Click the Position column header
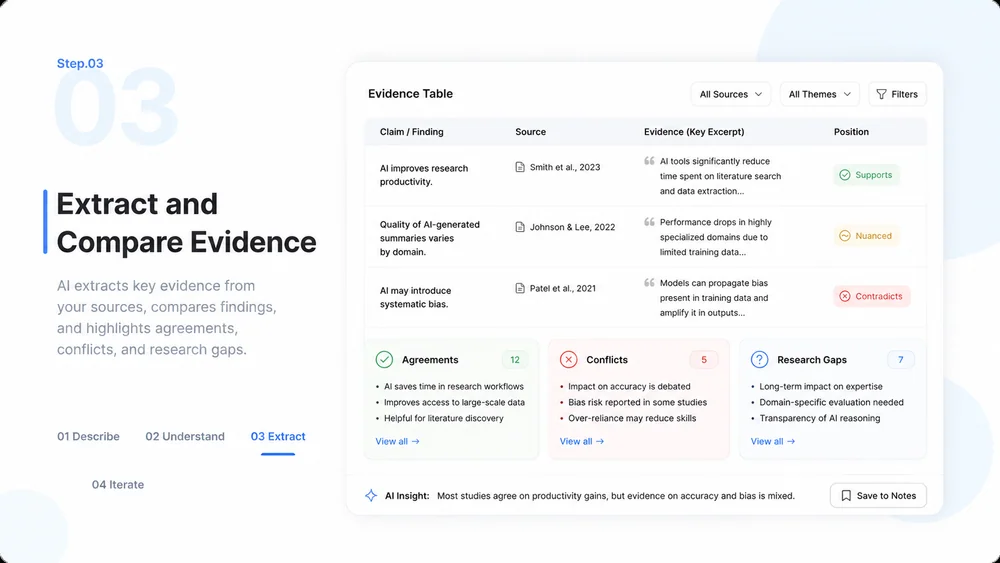Viewport: 1000px width, 563px height. coord(851,132)
